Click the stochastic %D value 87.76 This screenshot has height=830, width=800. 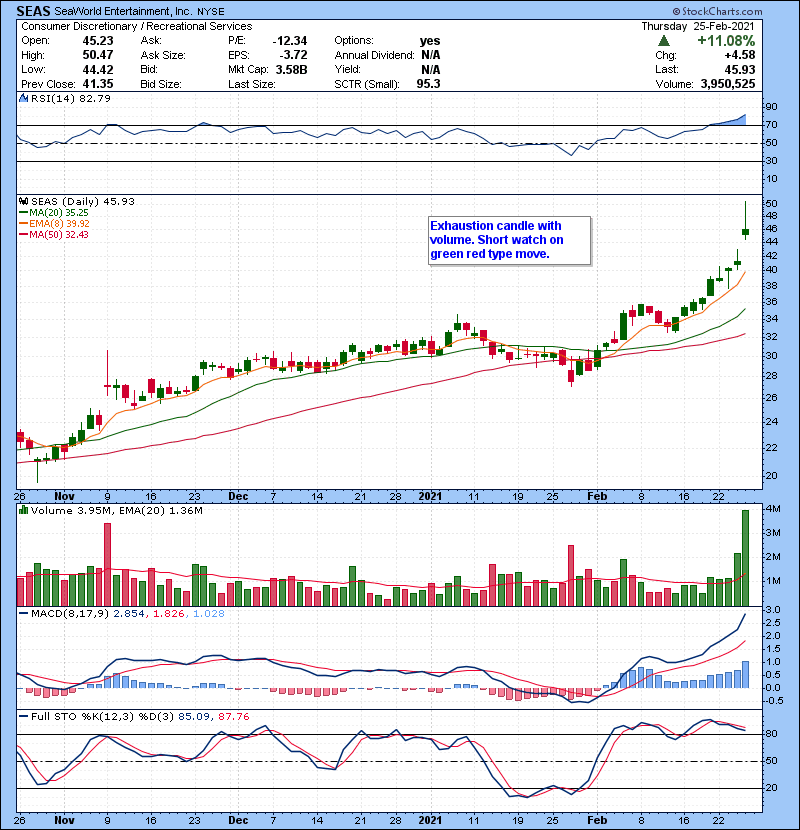(233, 717)
